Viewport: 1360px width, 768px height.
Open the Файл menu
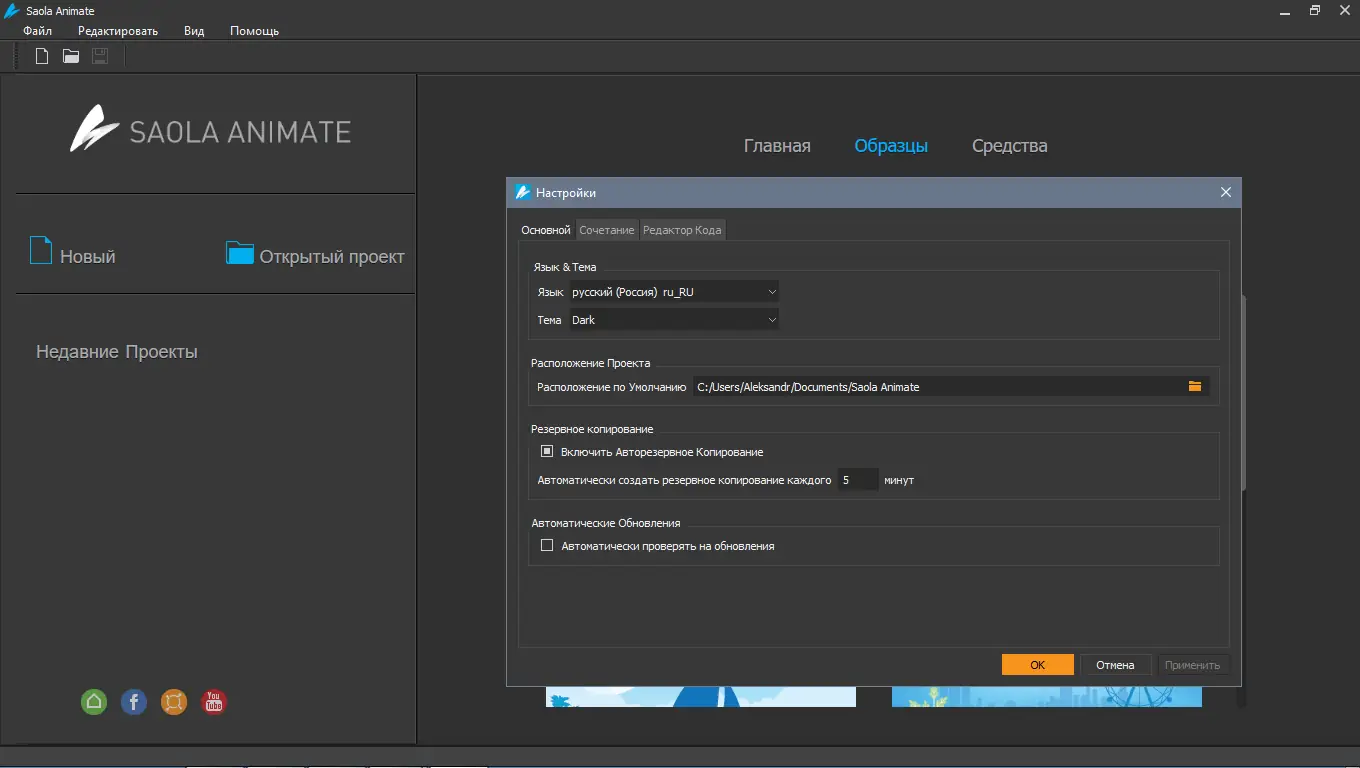(x=38, y=31)
